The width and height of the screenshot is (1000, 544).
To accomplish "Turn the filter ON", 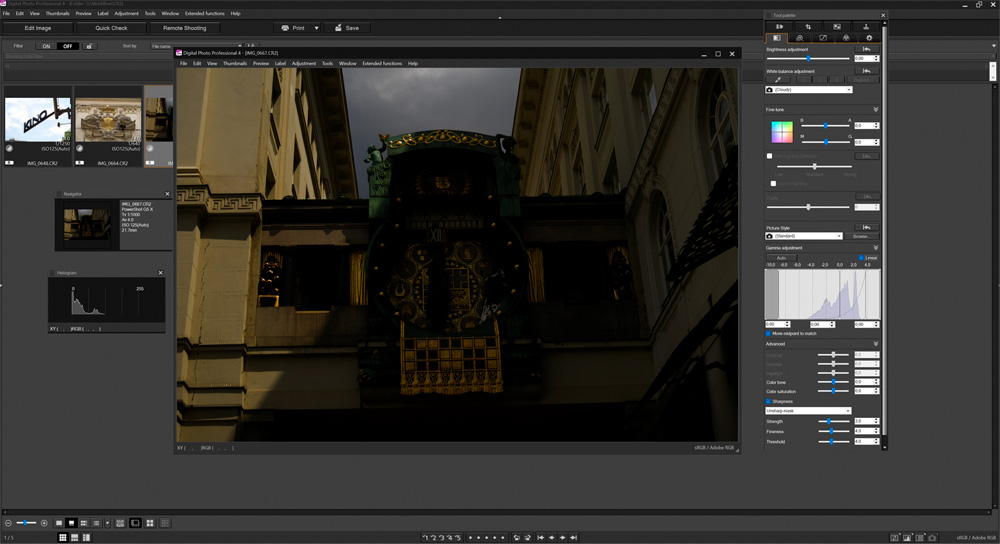I will pos(46,46).
